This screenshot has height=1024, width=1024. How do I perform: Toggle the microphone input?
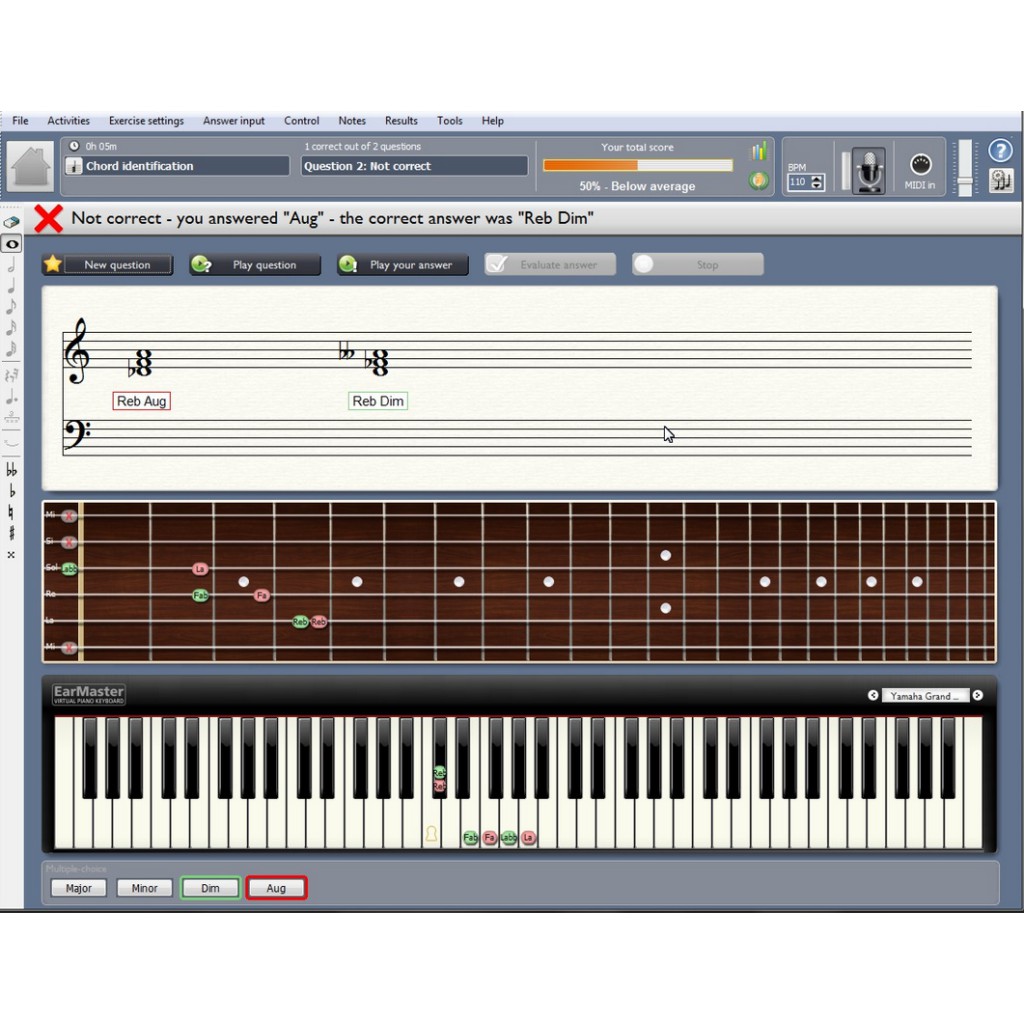869,169
